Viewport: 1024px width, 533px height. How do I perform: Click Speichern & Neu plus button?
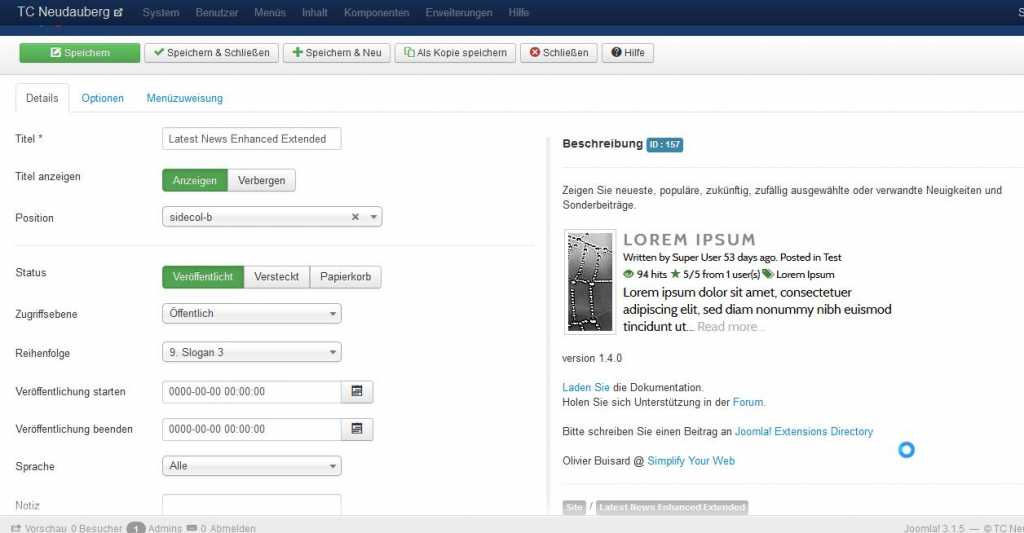[336, 53]
